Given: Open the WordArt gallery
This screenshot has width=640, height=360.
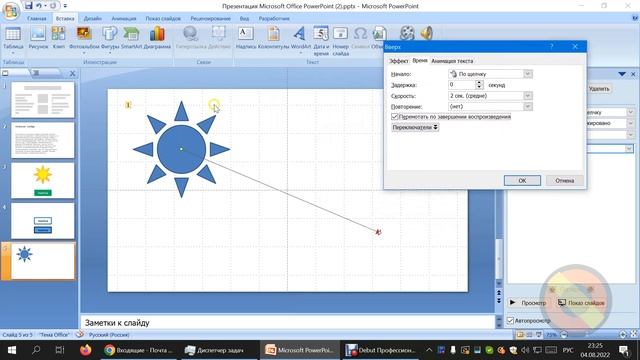Looking at the screenshot, I should coord(300,40).
